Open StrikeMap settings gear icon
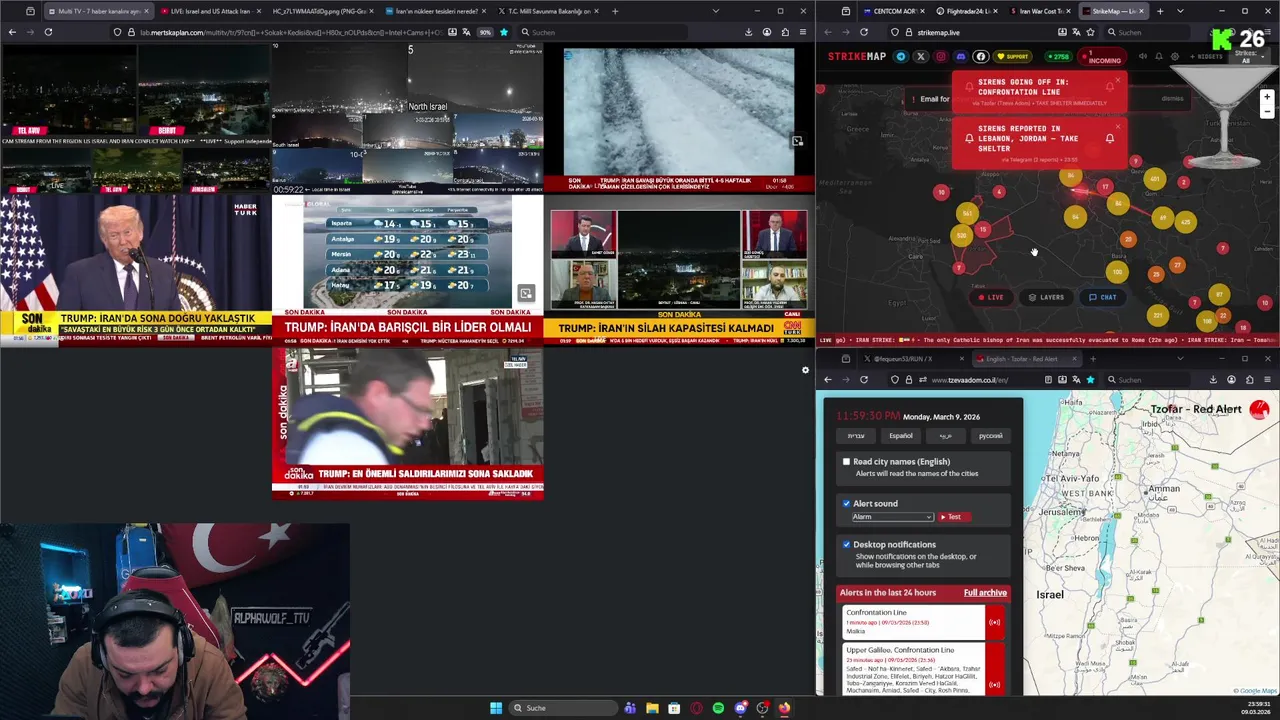Image resolution: width=1280 pixels, height=720 pixels. pyautogui.click(x=1175, y=56)
